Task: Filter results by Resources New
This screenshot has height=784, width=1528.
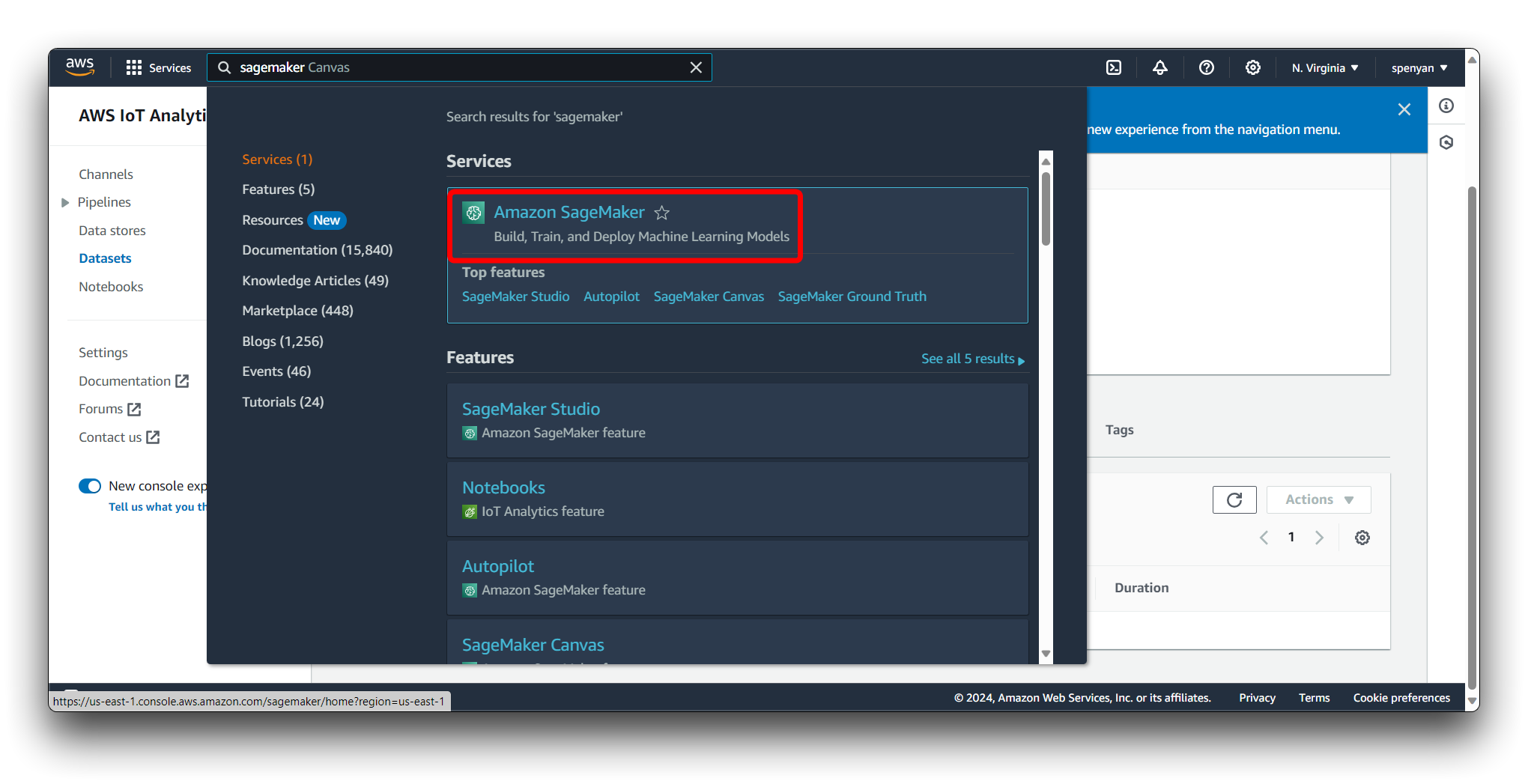Action: [294, 220]
